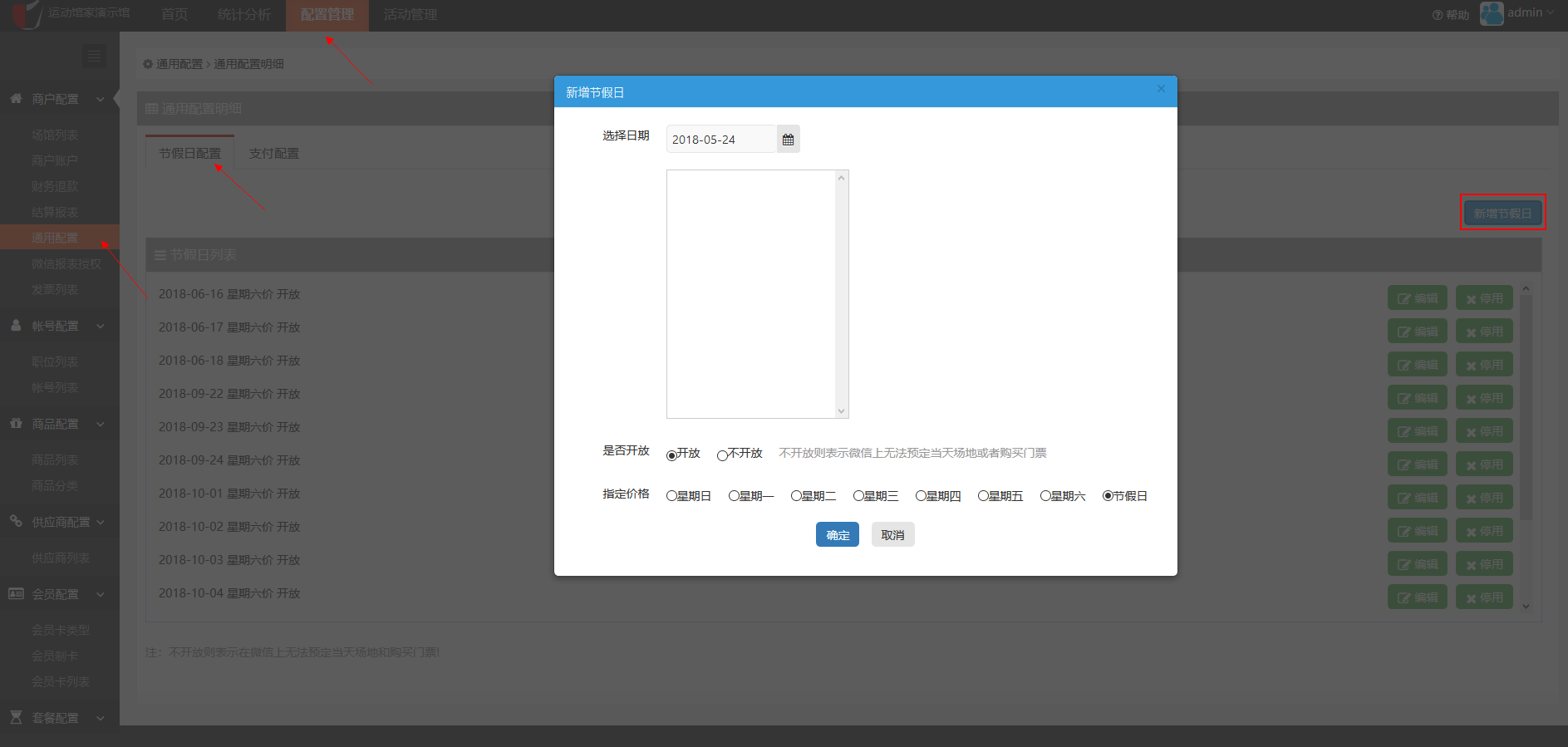Viewport: 1568px width, 747px height.
Task: Edit the 2018-10-04 holiday row
Action: pos(1418,597)
